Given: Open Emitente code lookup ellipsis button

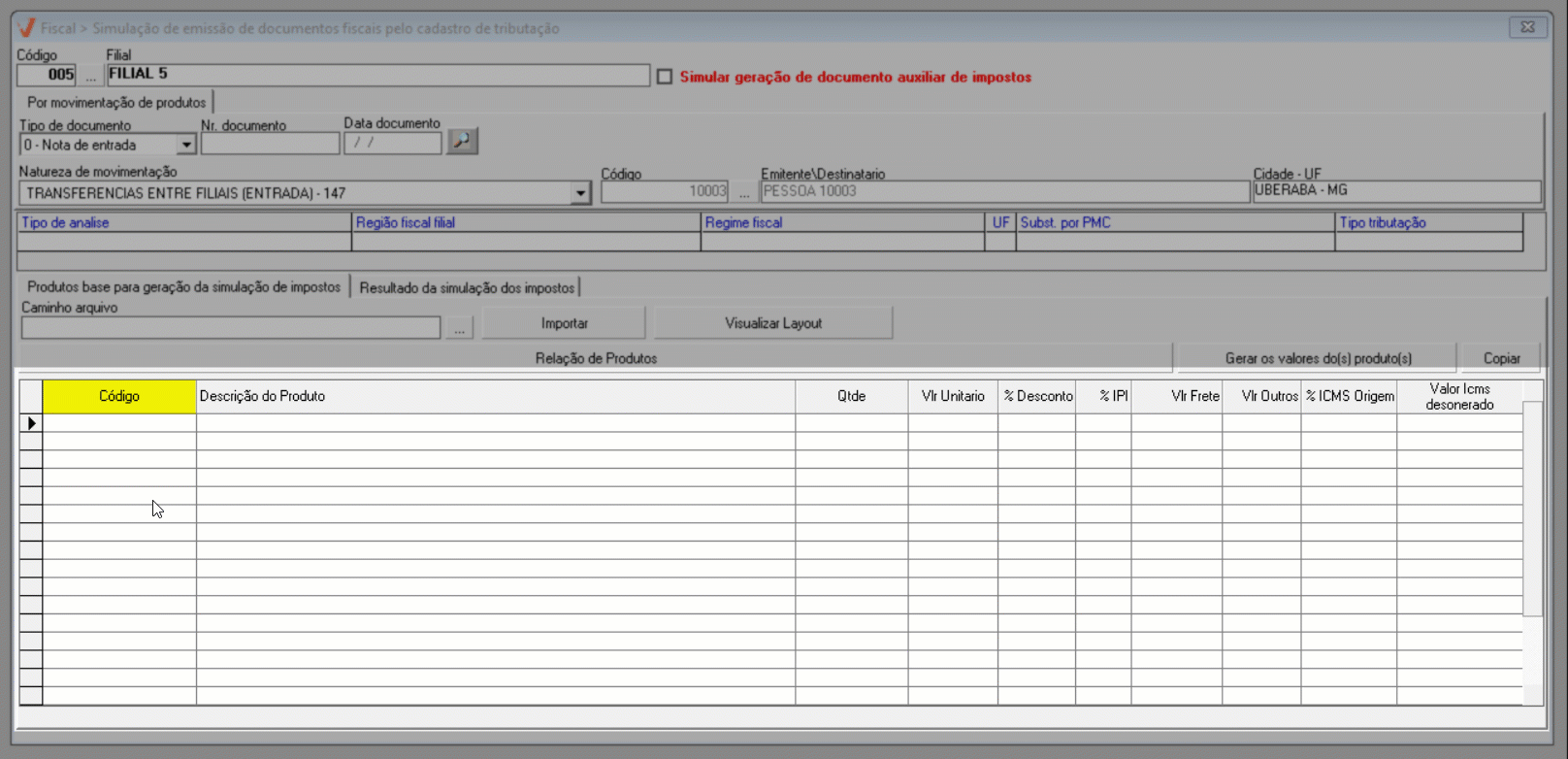Looking at the screenshot, I should [x=744, y=192].
